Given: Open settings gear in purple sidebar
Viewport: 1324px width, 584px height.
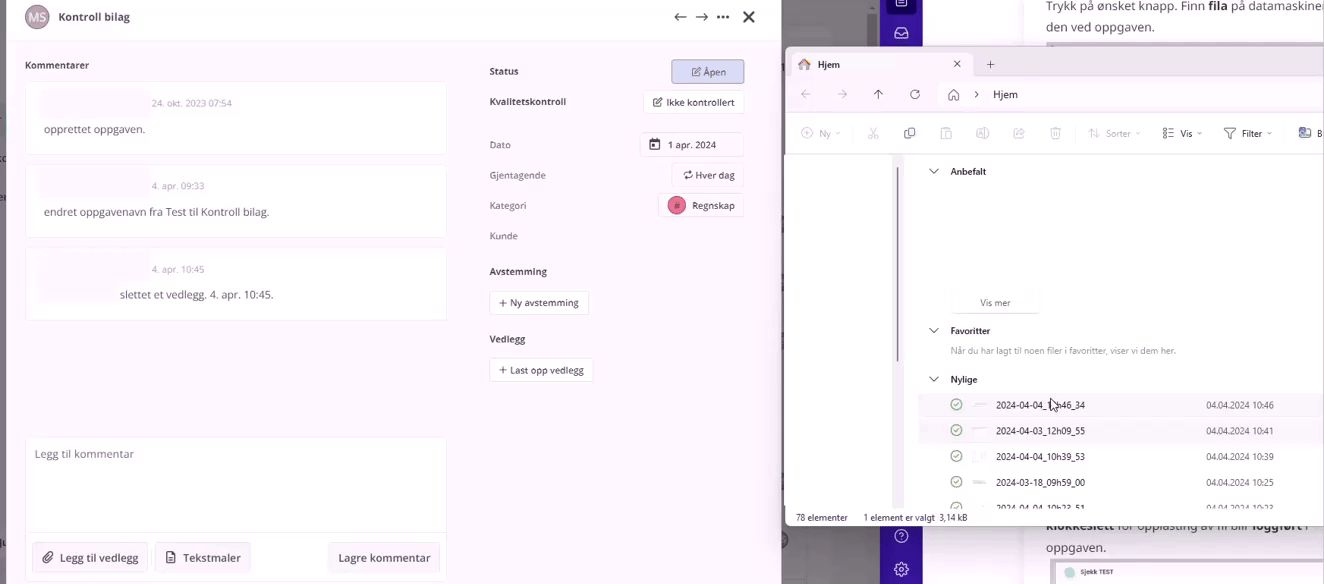Looking at the screenshot, I should click(901, 569).
